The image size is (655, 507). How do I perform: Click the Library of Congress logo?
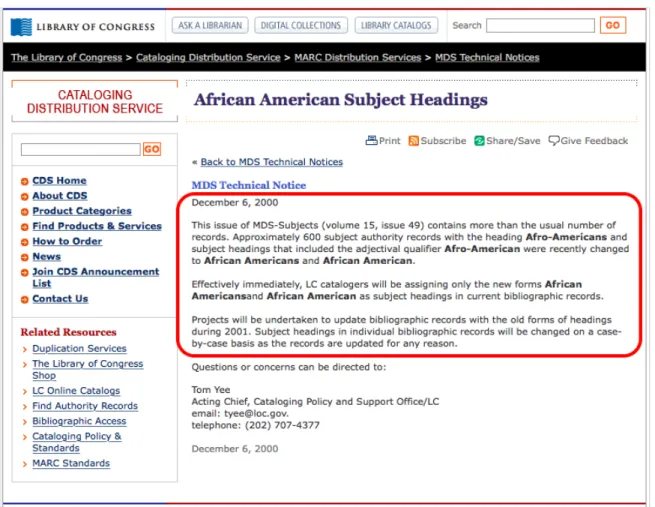82,26
